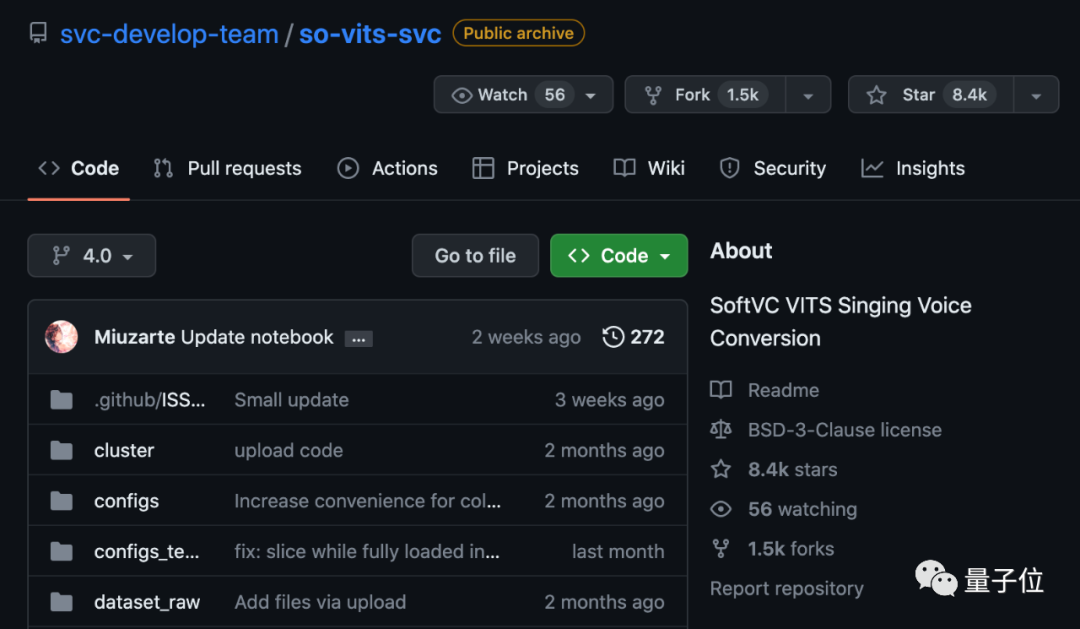Click the cluster folder icon

click(x=62, y=451)
